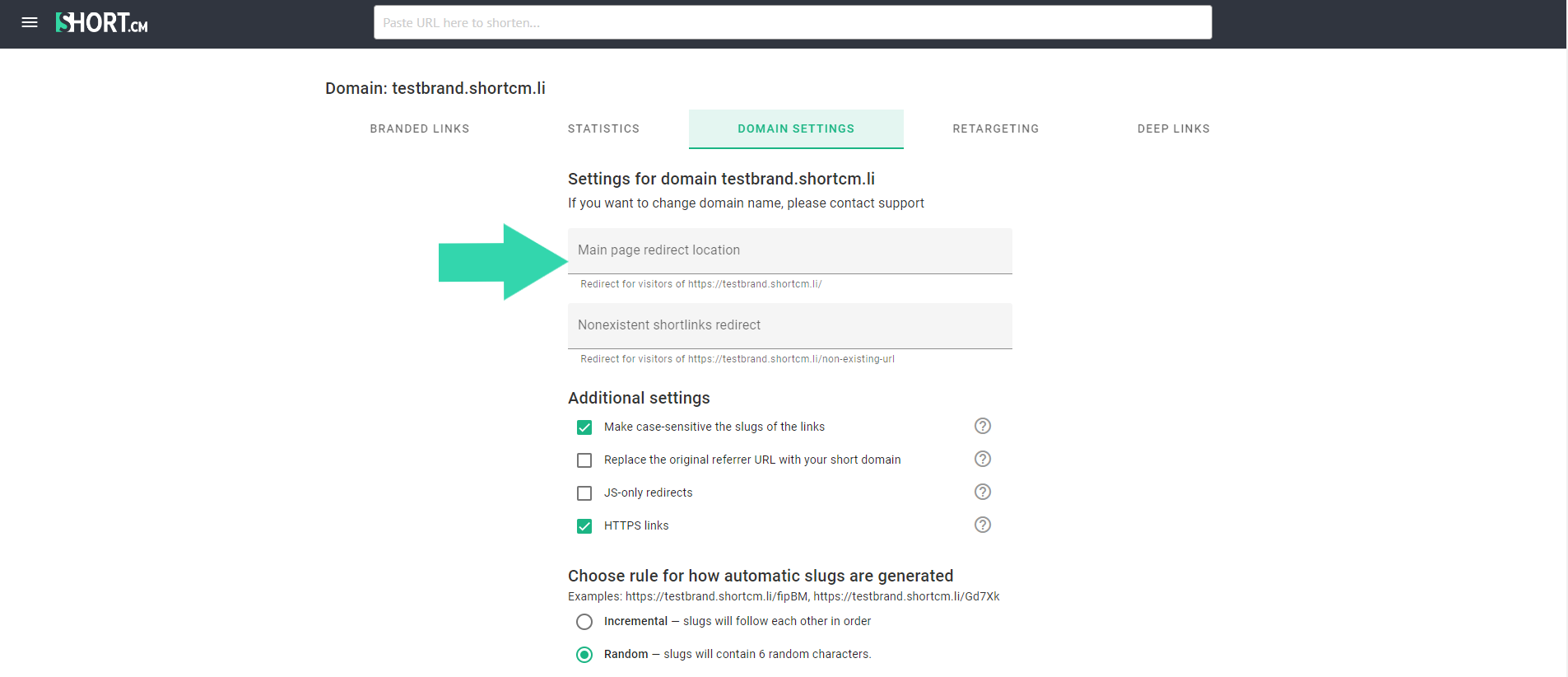This screenshot has height=677, width=1568.
Task: Uncheck Make case-sensitive the slugs checkbox
Action: pos(584,427)
